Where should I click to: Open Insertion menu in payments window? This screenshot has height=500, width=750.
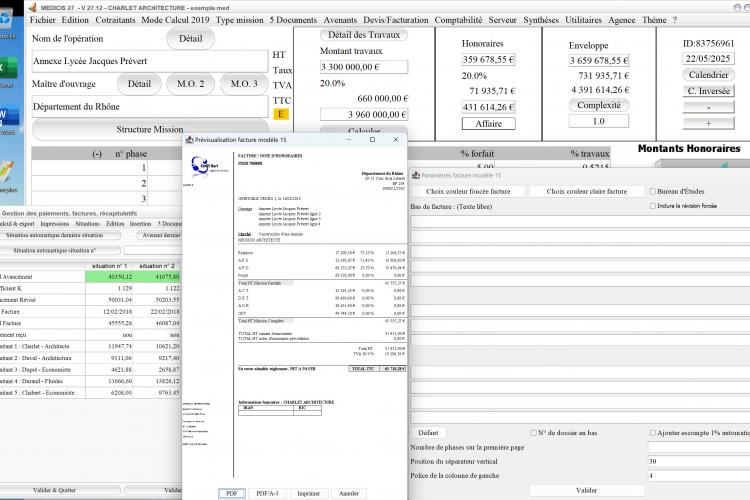tap(140, 224)
